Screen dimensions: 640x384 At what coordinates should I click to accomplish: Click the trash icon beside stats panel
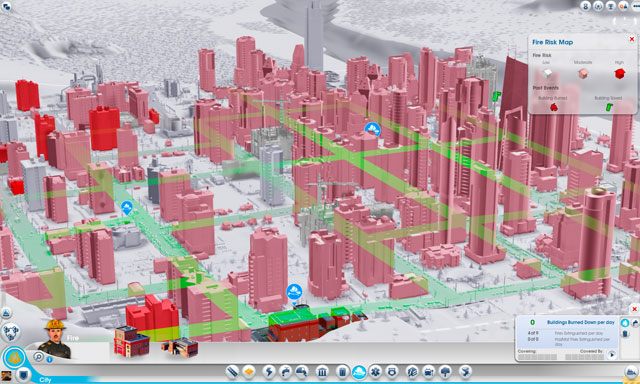[x=625, y=334]
